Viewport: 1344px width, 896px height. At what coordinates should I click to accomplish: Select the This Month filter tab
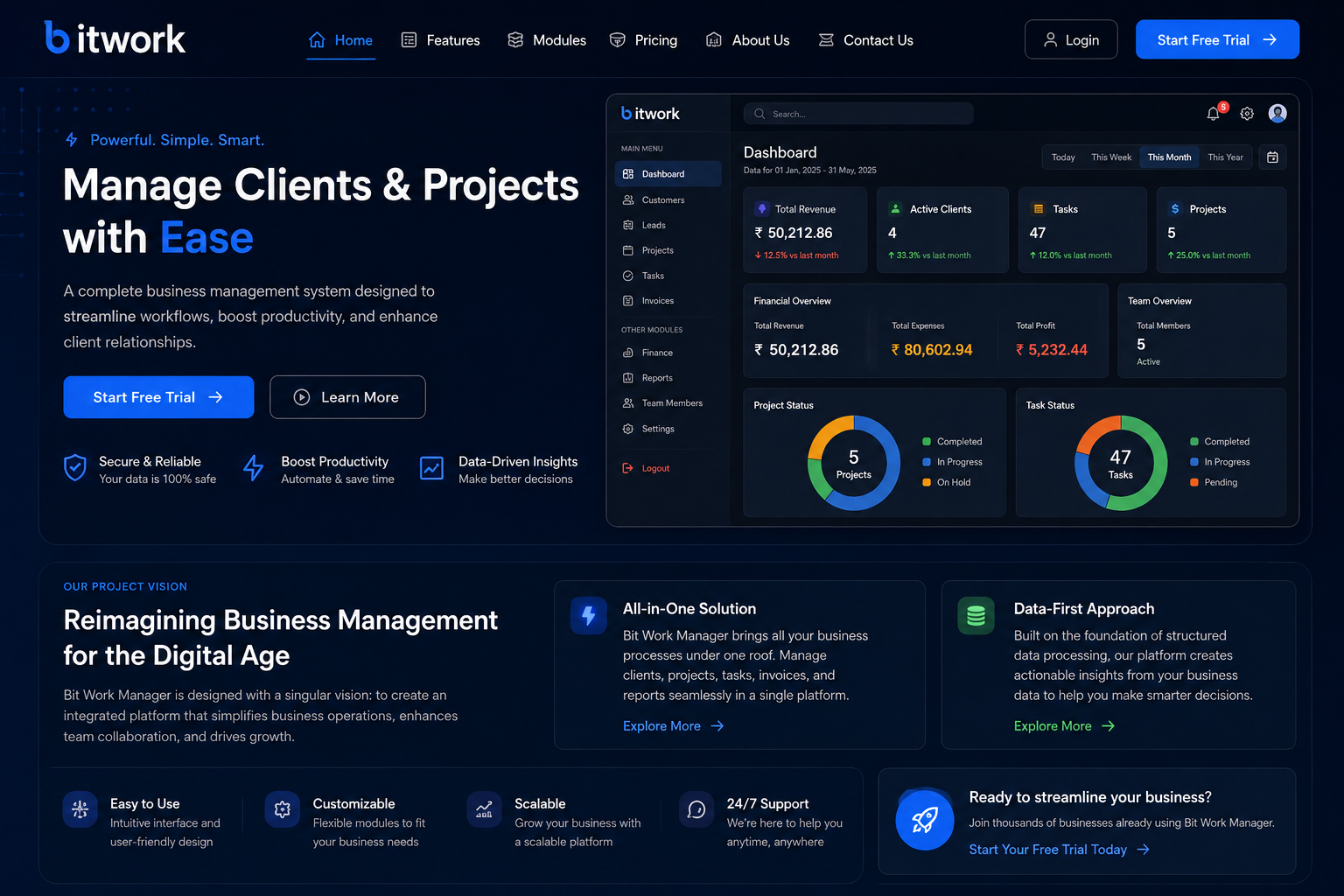pyautogui.click(x=1169, y=157)
